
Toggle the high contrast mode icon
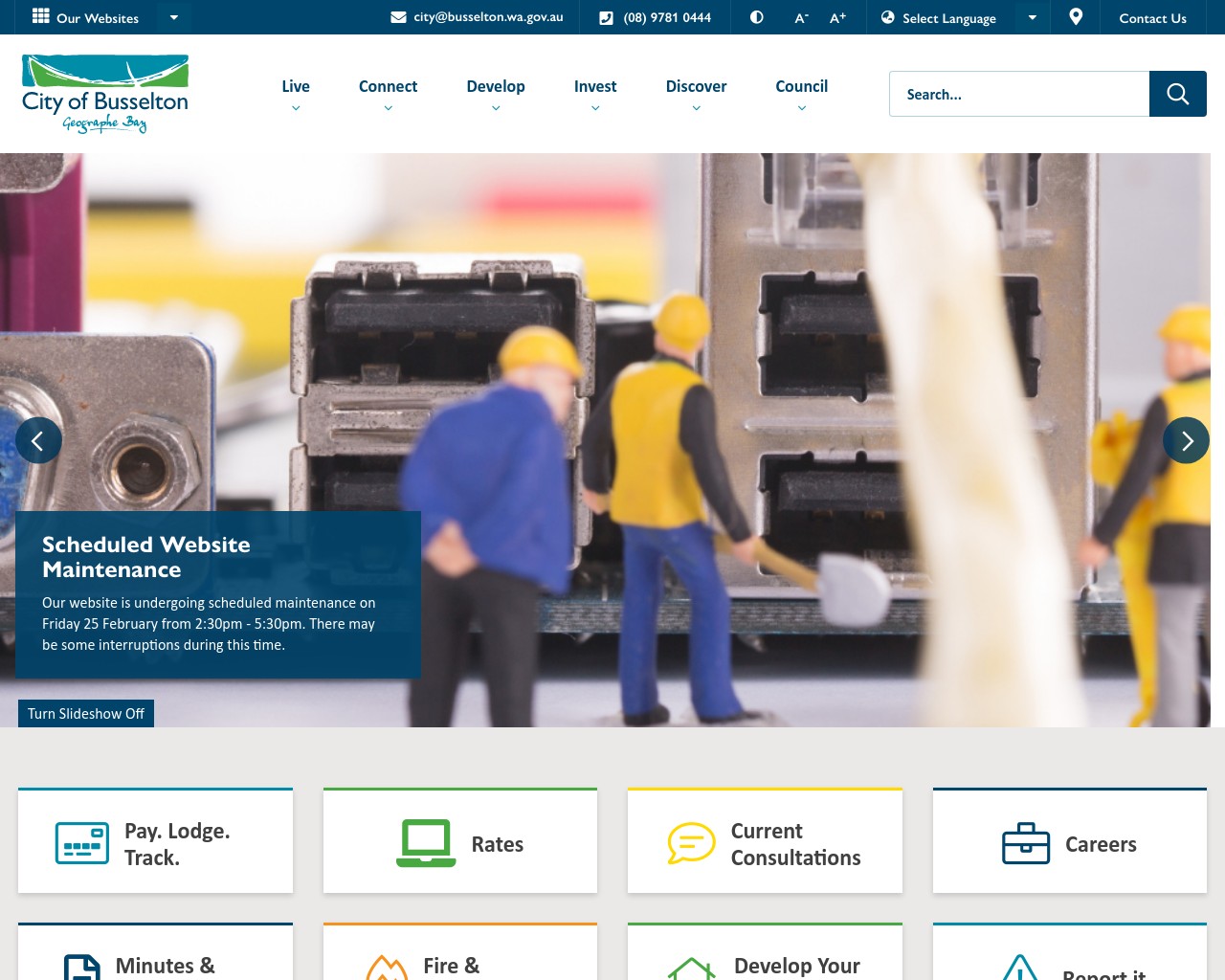point(756,17)
